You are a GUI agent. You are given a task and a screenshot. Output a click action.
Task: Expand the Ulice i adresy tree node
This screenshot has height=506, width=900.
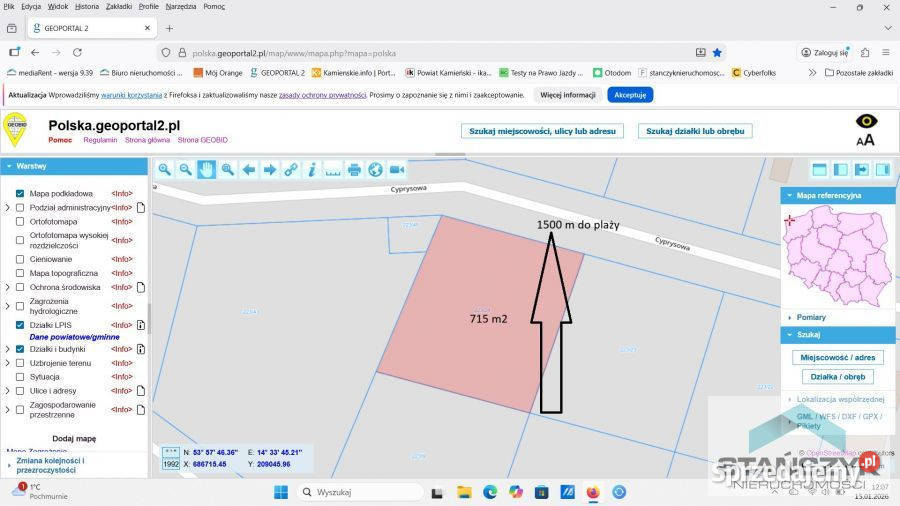pyautogui.click(x=7, y=391)
